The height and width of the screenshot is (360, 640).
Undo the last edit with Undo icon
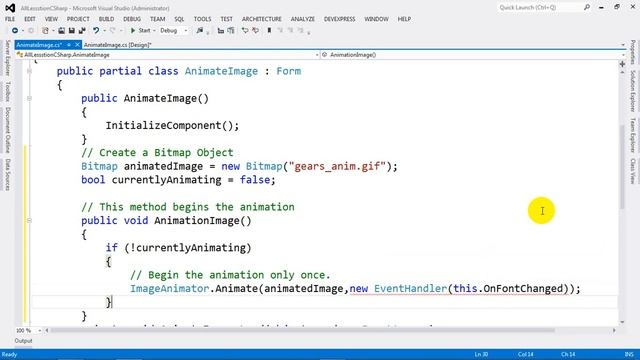click(96, 31)
